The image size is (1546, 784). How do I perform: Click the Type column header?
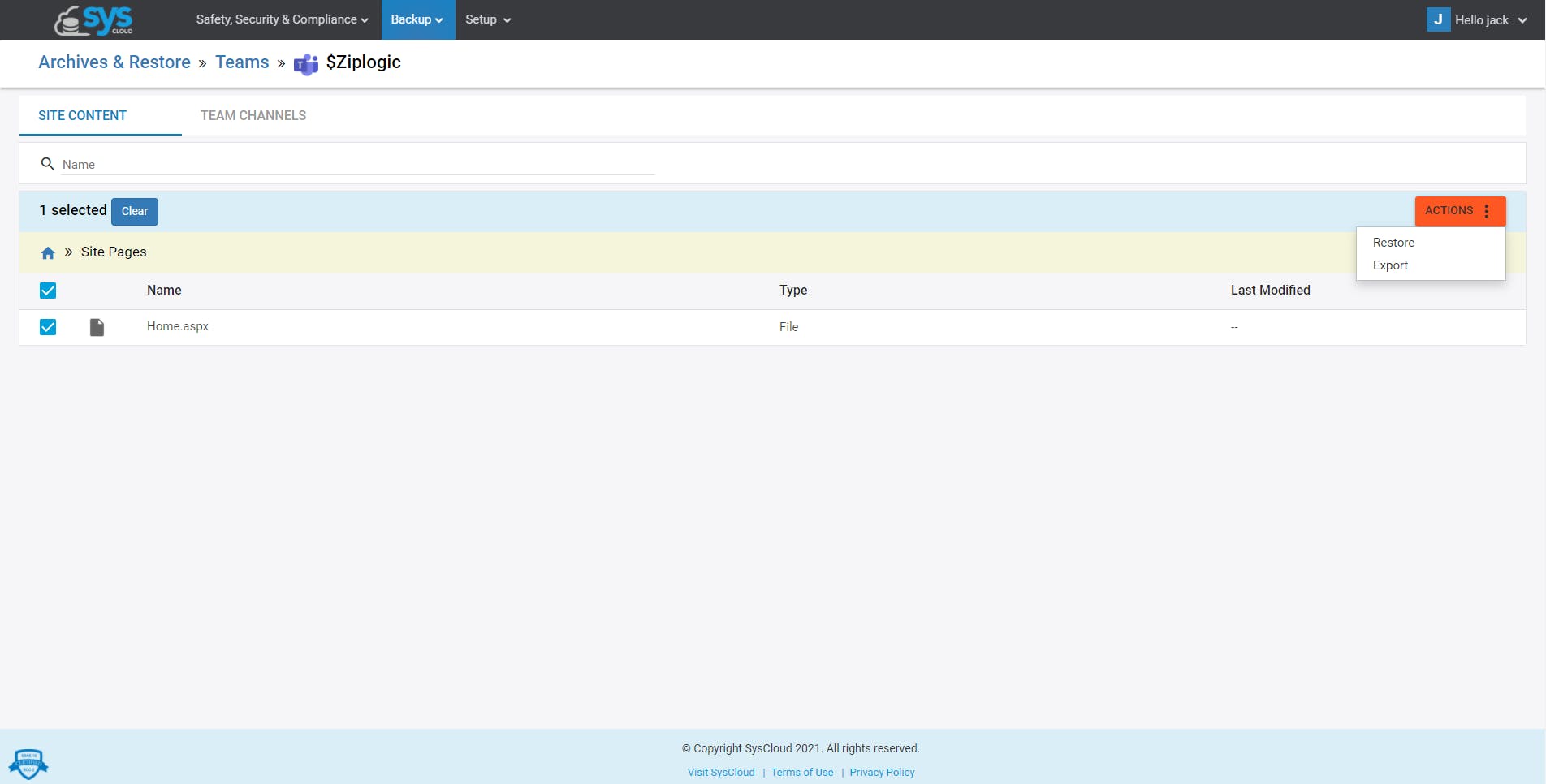793,291
